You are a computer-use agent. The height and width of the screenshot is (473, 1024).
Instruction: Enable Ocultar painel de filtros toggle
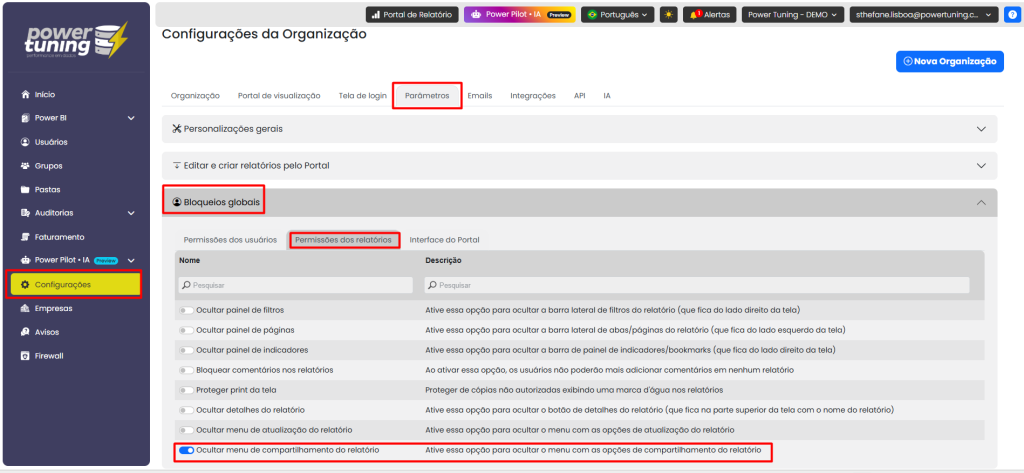click(187, 310)
